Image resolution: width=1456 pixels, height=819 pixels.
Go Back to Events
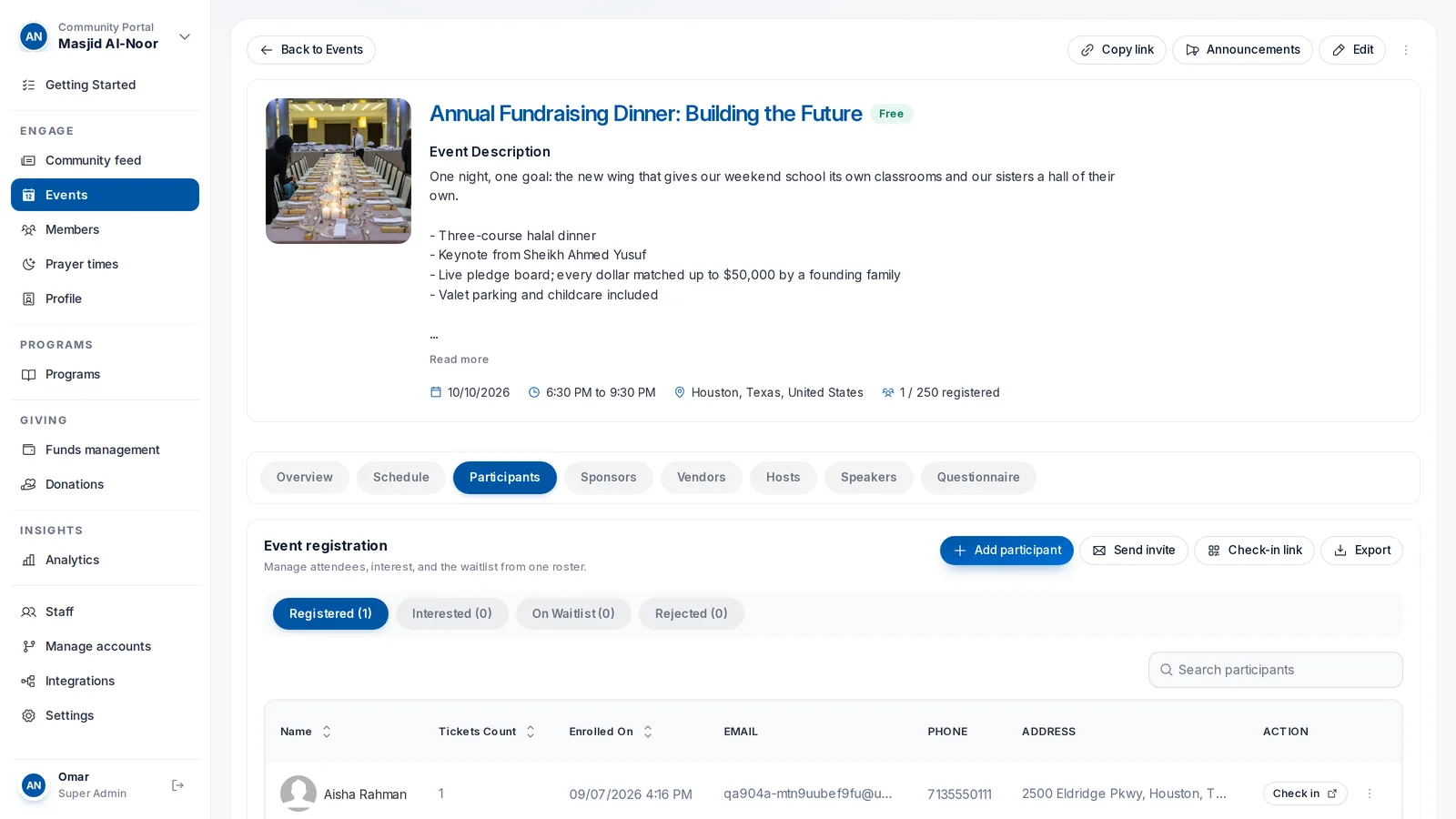(311, 50)
